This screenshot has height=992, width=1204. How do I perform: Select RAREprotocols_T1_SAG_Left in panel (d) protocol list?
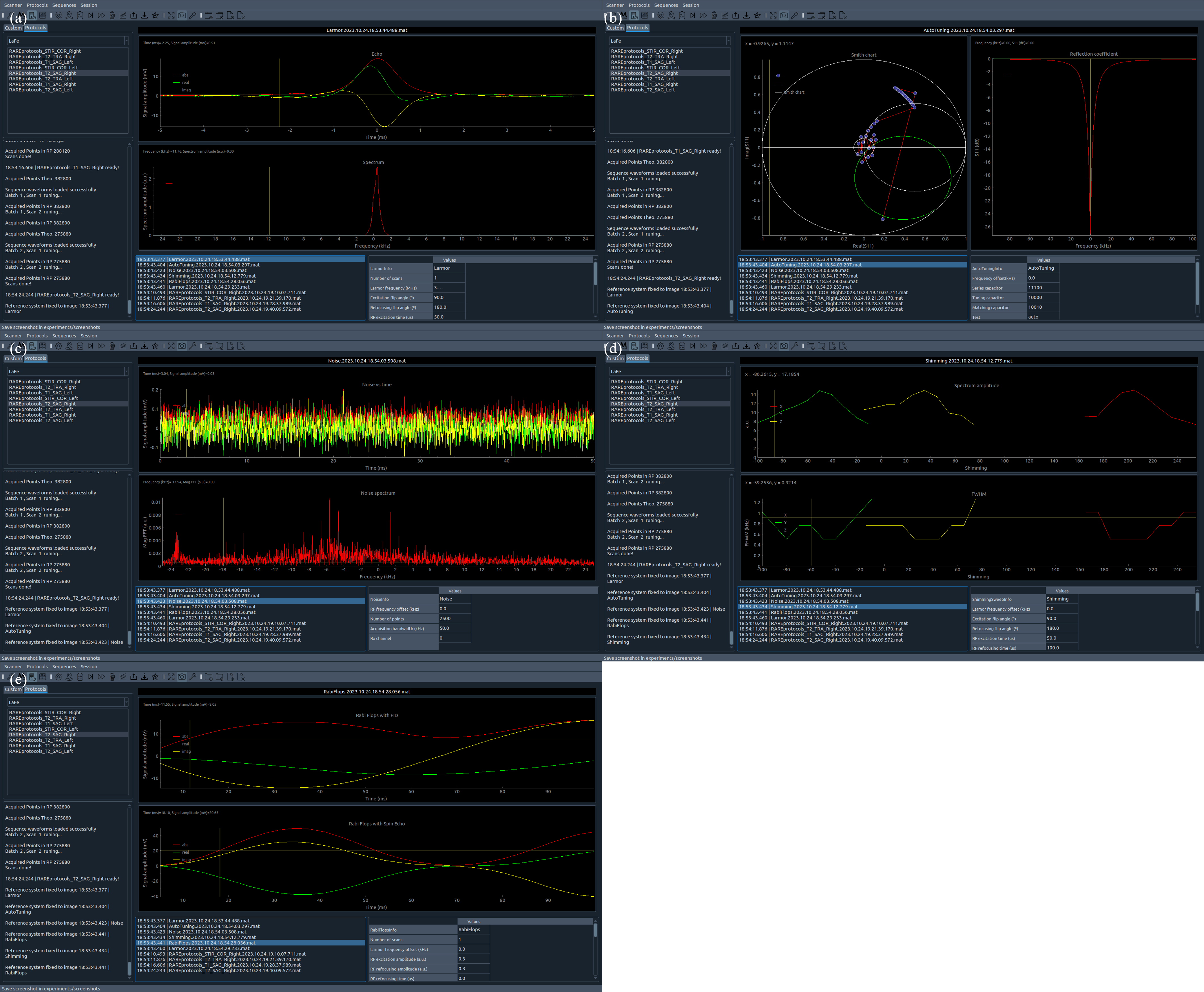[x=643, y=392]
